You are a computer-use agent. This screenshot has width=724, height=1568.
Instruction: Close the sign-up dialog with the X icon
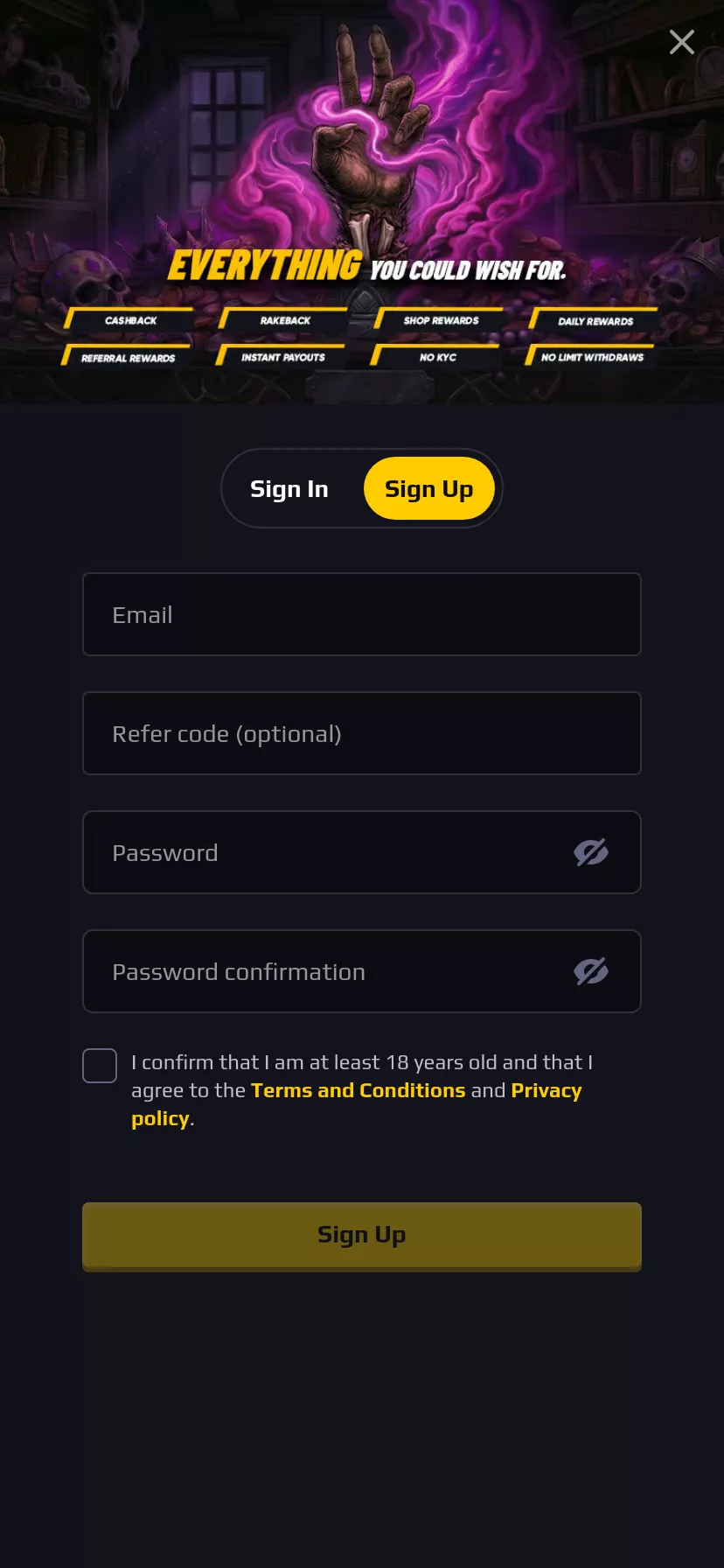coord(682,42)
